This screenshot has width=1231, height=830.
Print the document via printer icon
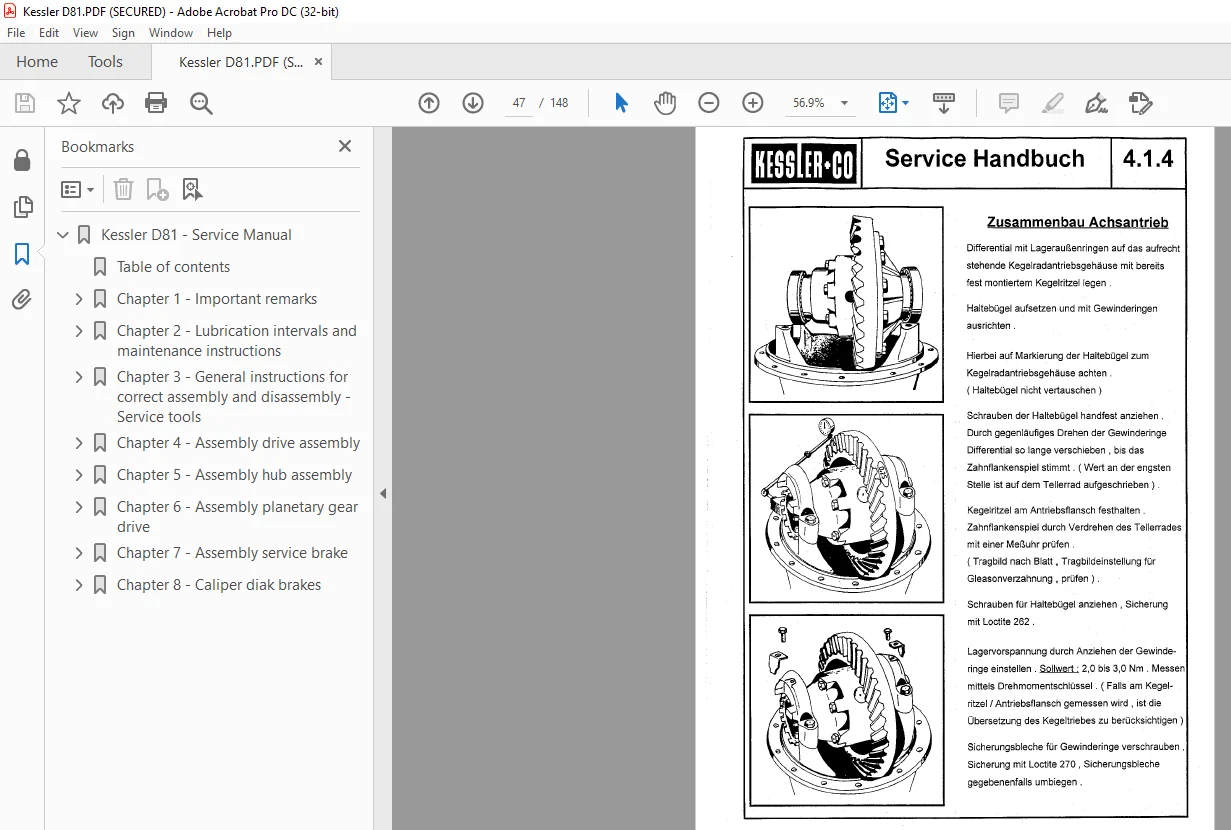(x=156, y=103)
